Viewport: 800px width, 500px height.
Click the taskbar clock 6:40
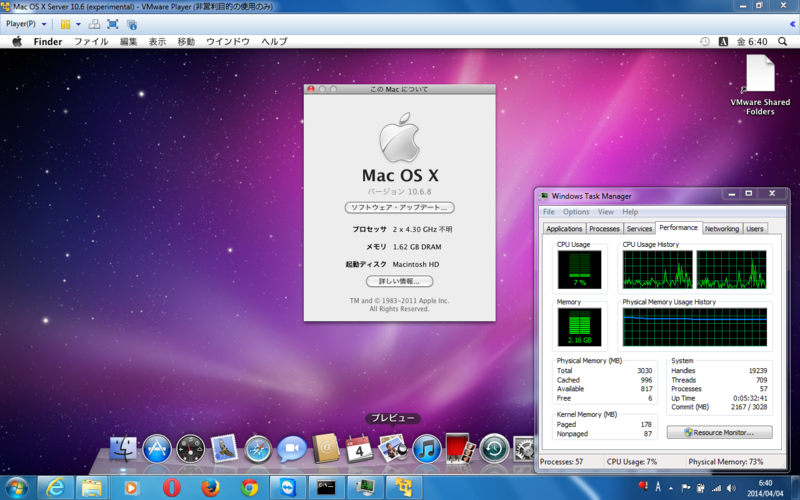(x=765, y=483)
